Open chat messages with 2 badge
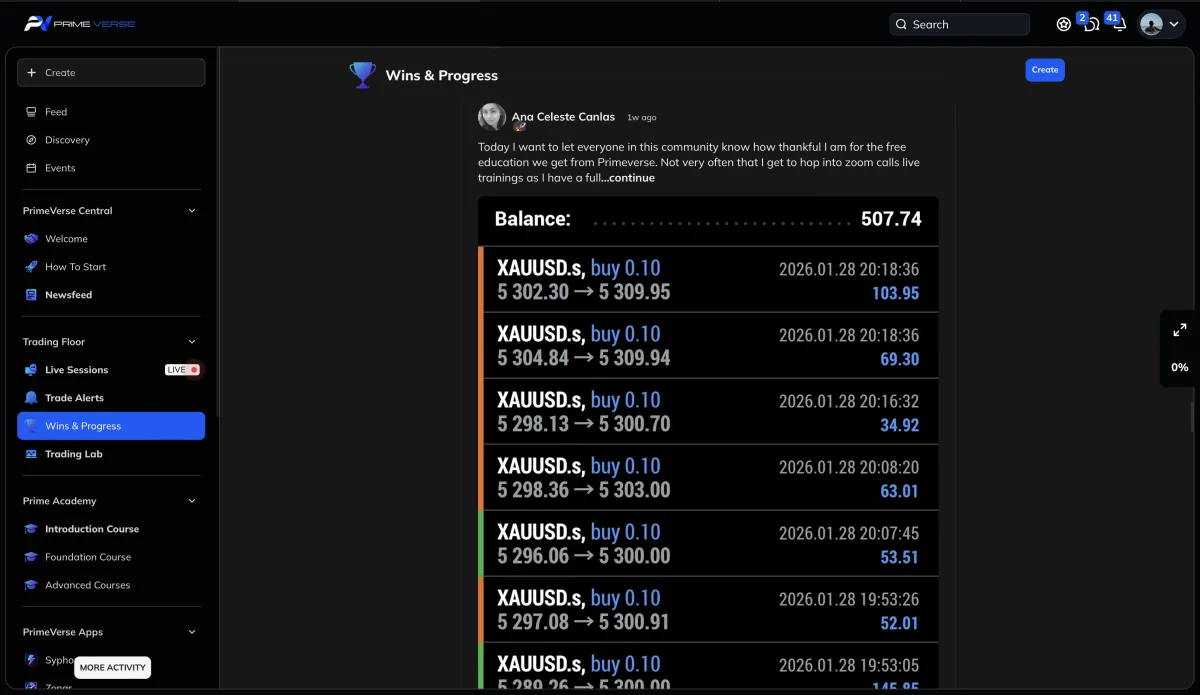Image resolution: width=1200 pixels, height=695 pixels. [x=1090, y=24]
